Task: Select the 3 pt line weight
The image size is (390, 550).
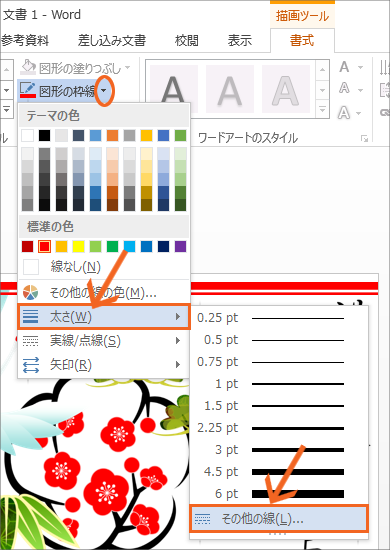Action: (x=279, y=450)
